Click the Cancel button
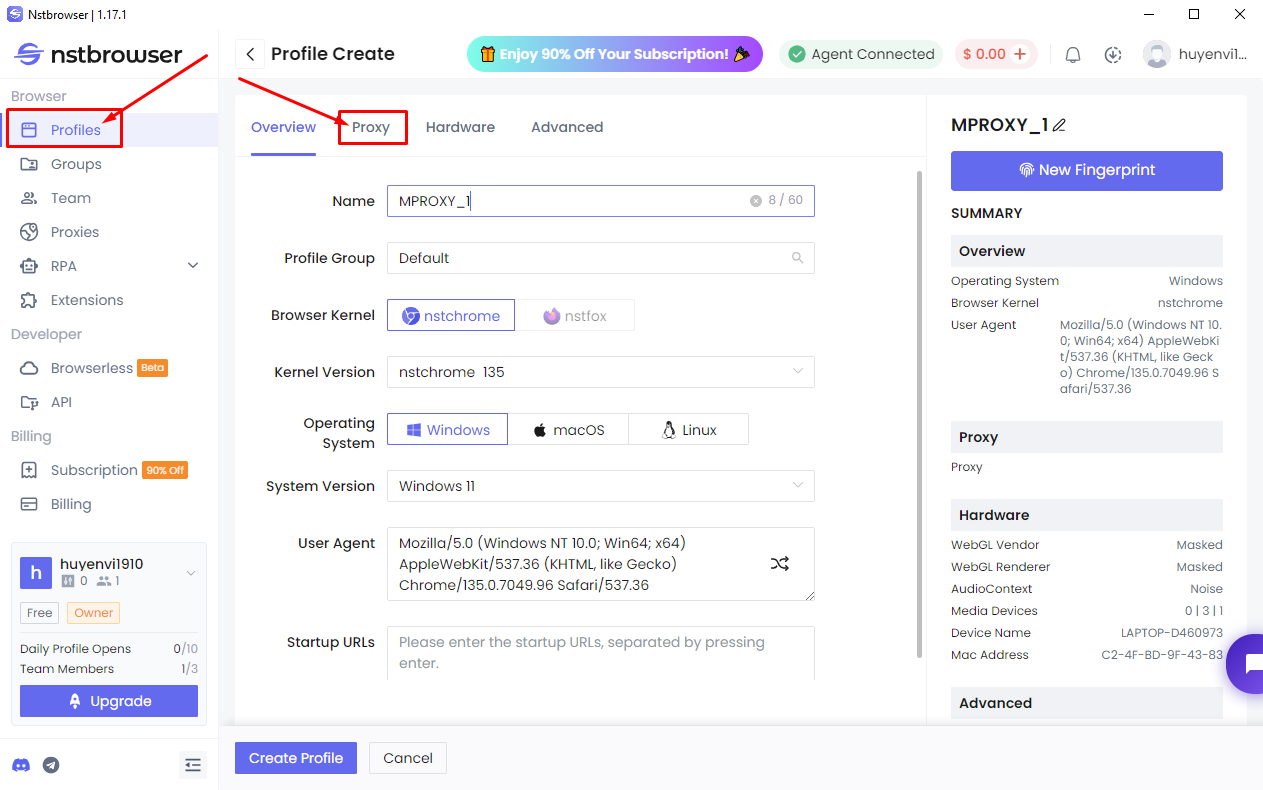Viewport: 1263px width, 790px height. (x=408, y=758)
